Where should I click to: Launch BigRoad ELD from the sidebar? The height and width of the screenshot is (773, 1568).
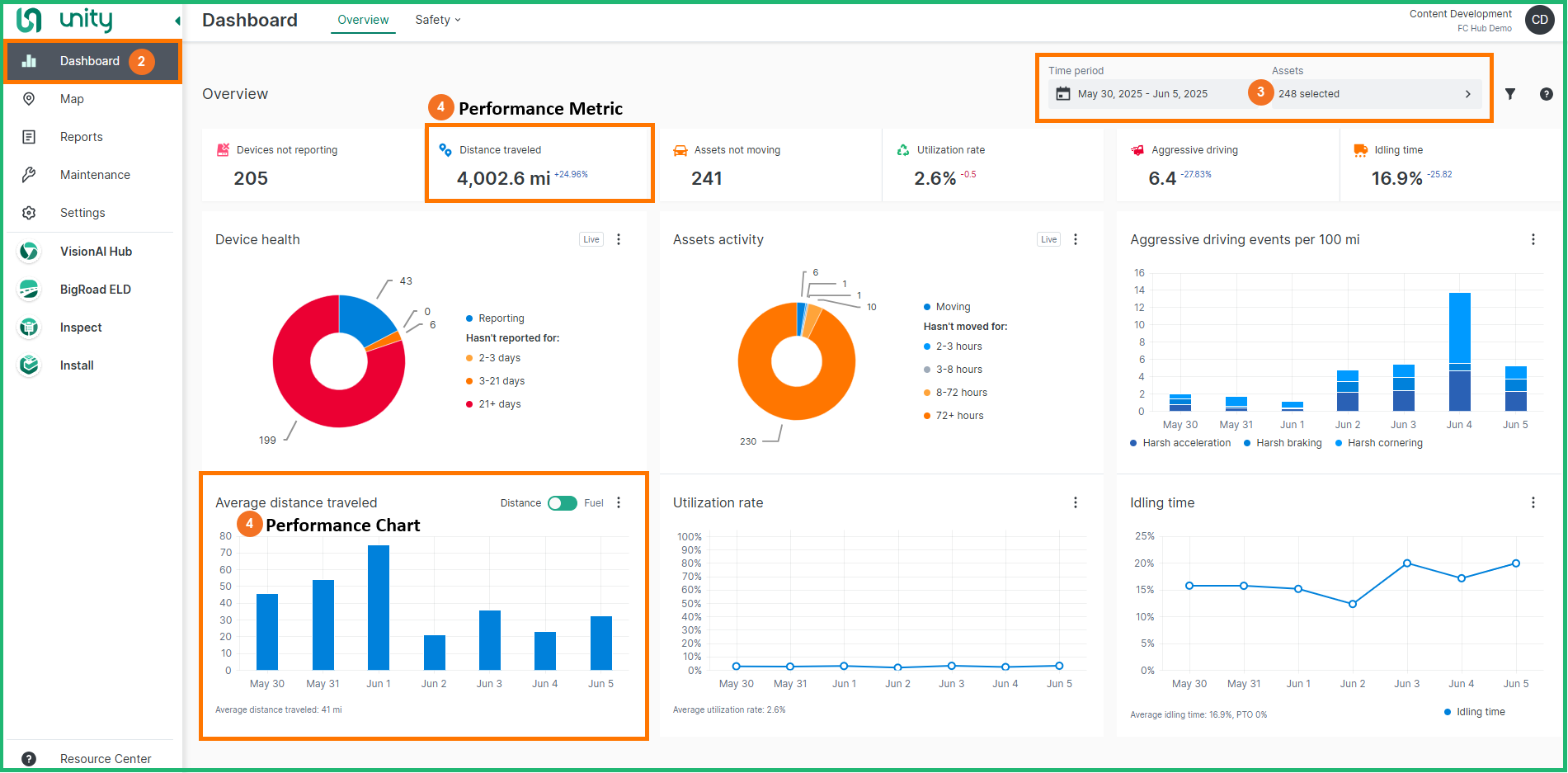coord(95,290)
